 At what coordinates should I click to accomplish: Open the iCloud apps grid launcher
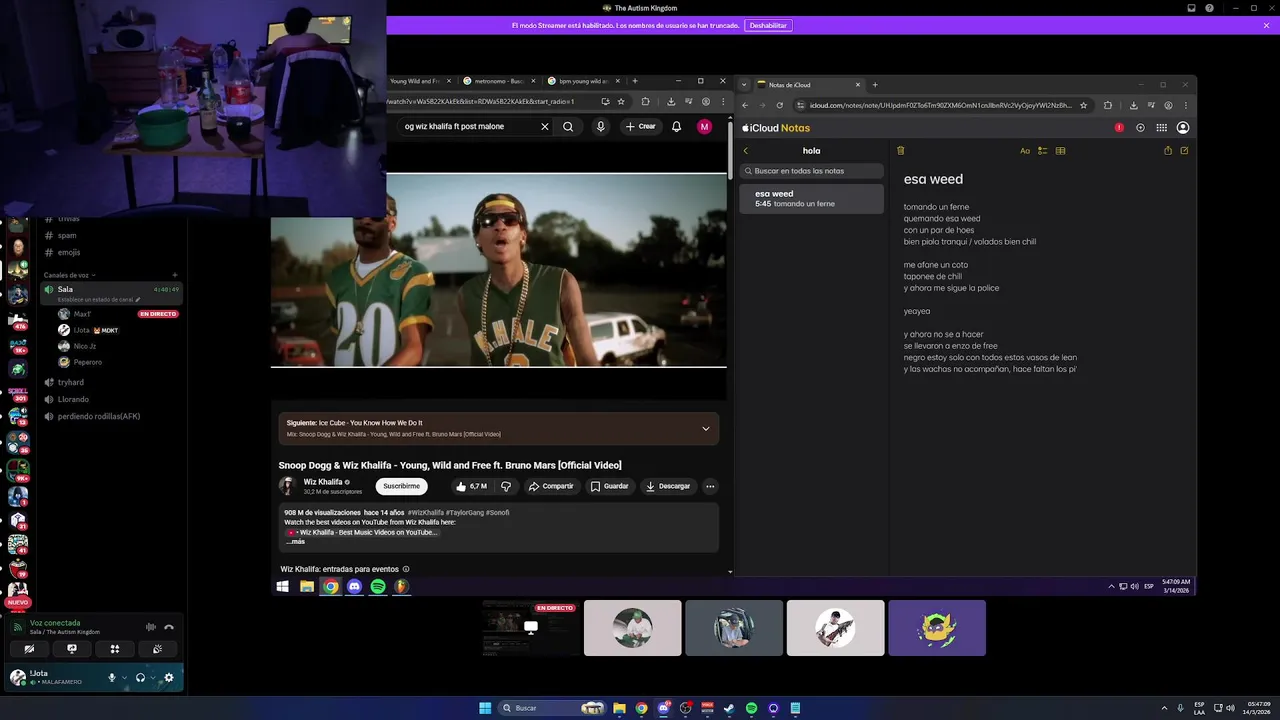pyautogui.click(x=1161, y=128)
